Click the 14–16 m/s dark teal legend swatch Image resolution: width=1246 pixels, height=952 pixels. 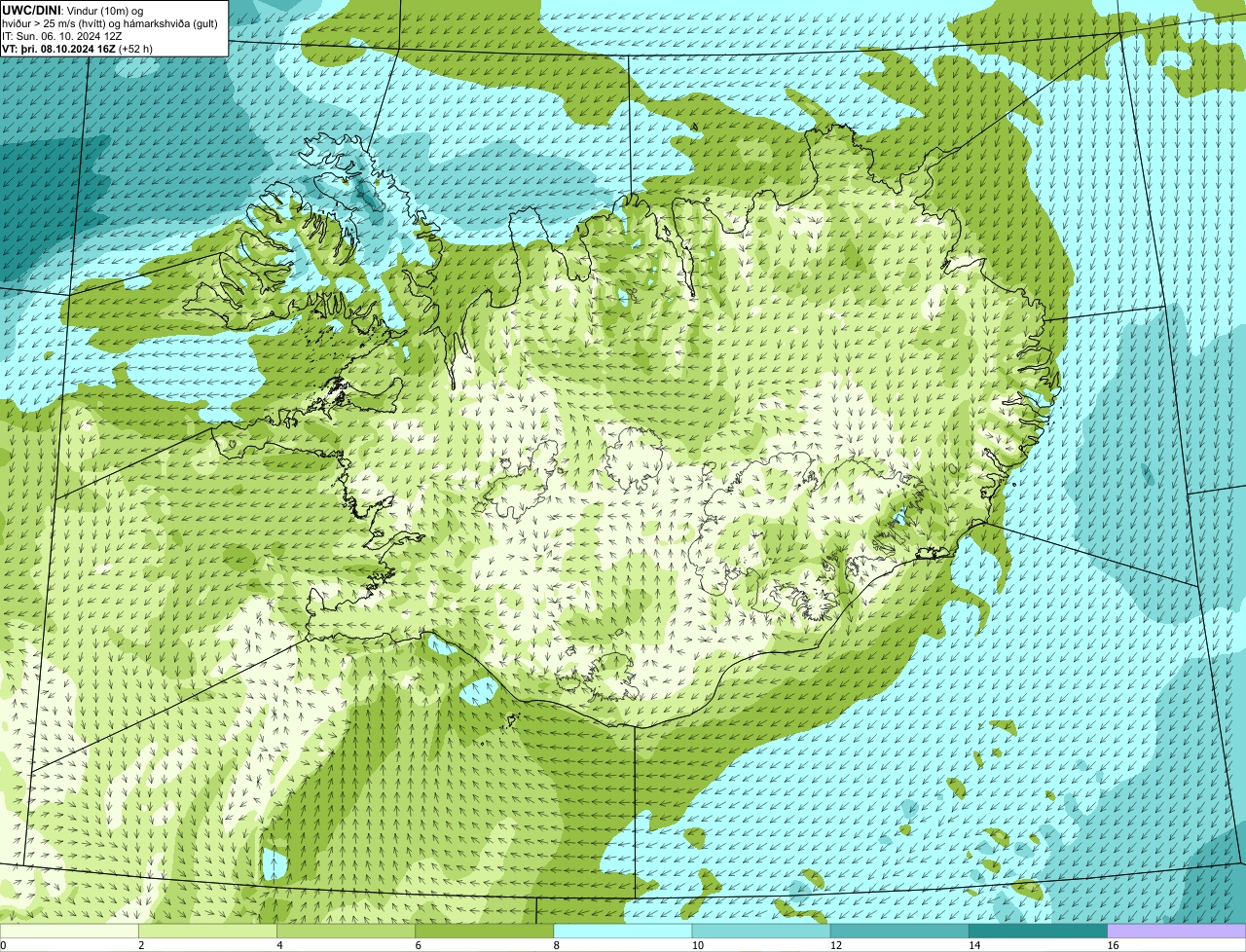[1039, 931]
